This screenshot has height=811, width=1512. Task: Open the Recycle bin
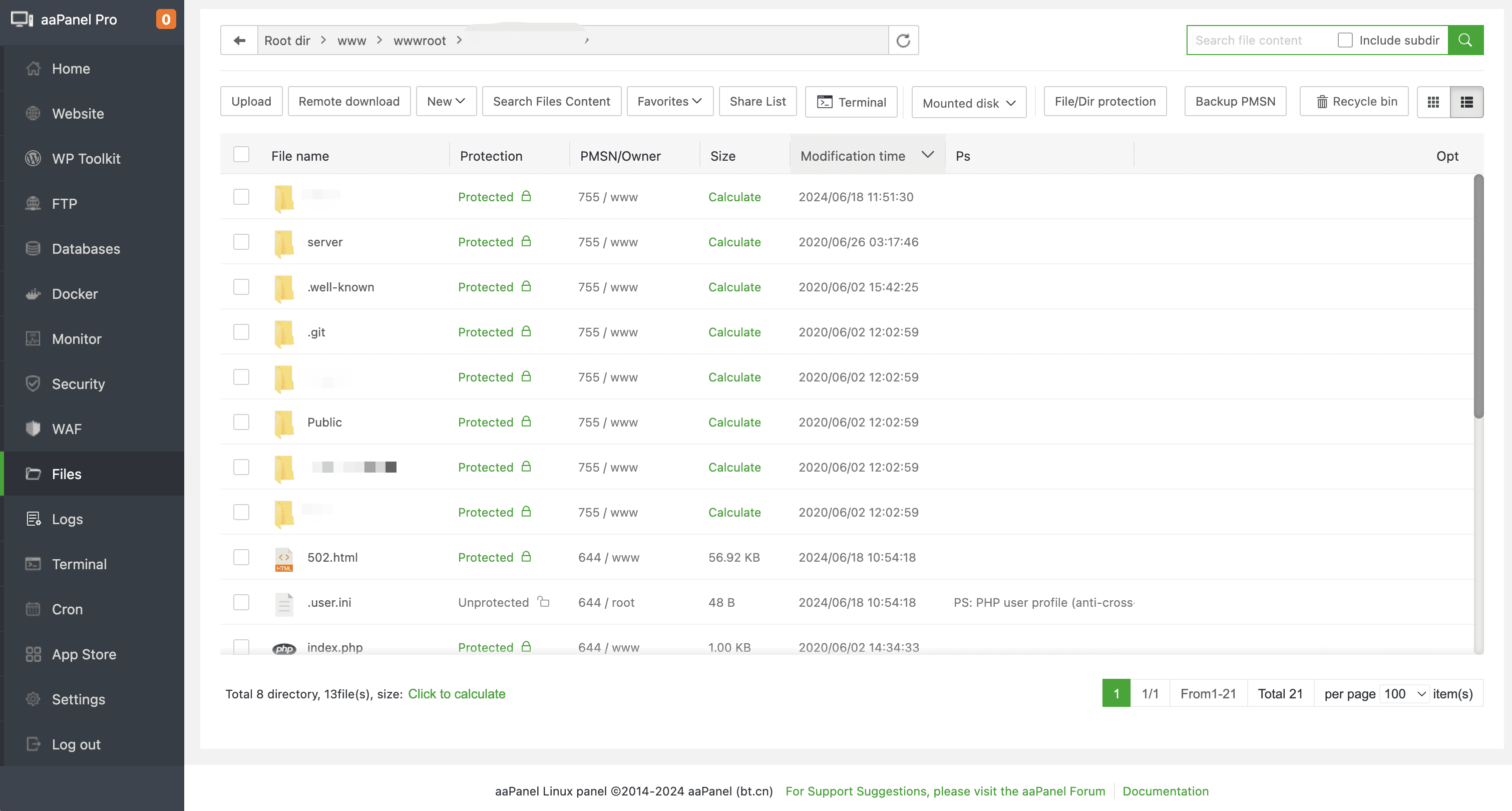[1354, 102]
